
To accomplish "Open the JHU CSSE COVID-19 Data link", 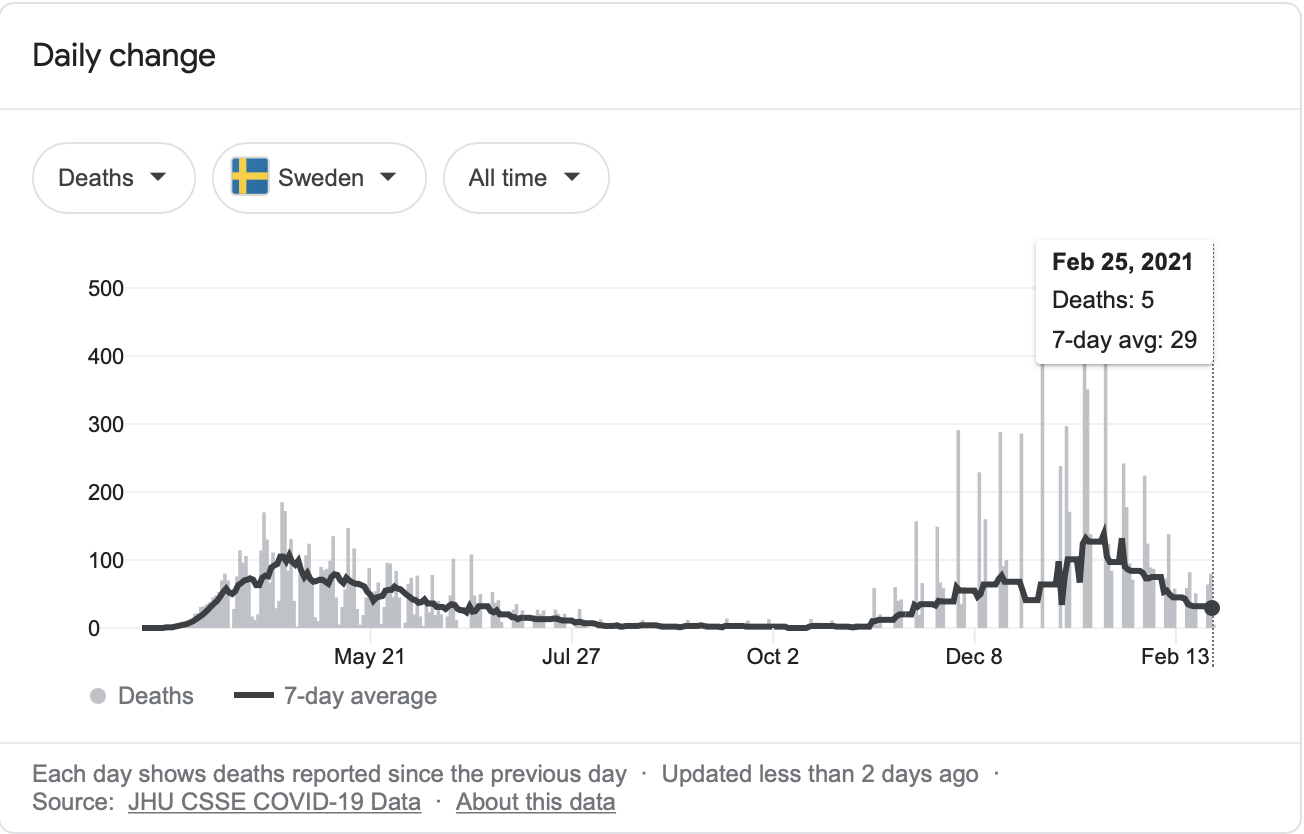I will [274, 802].
